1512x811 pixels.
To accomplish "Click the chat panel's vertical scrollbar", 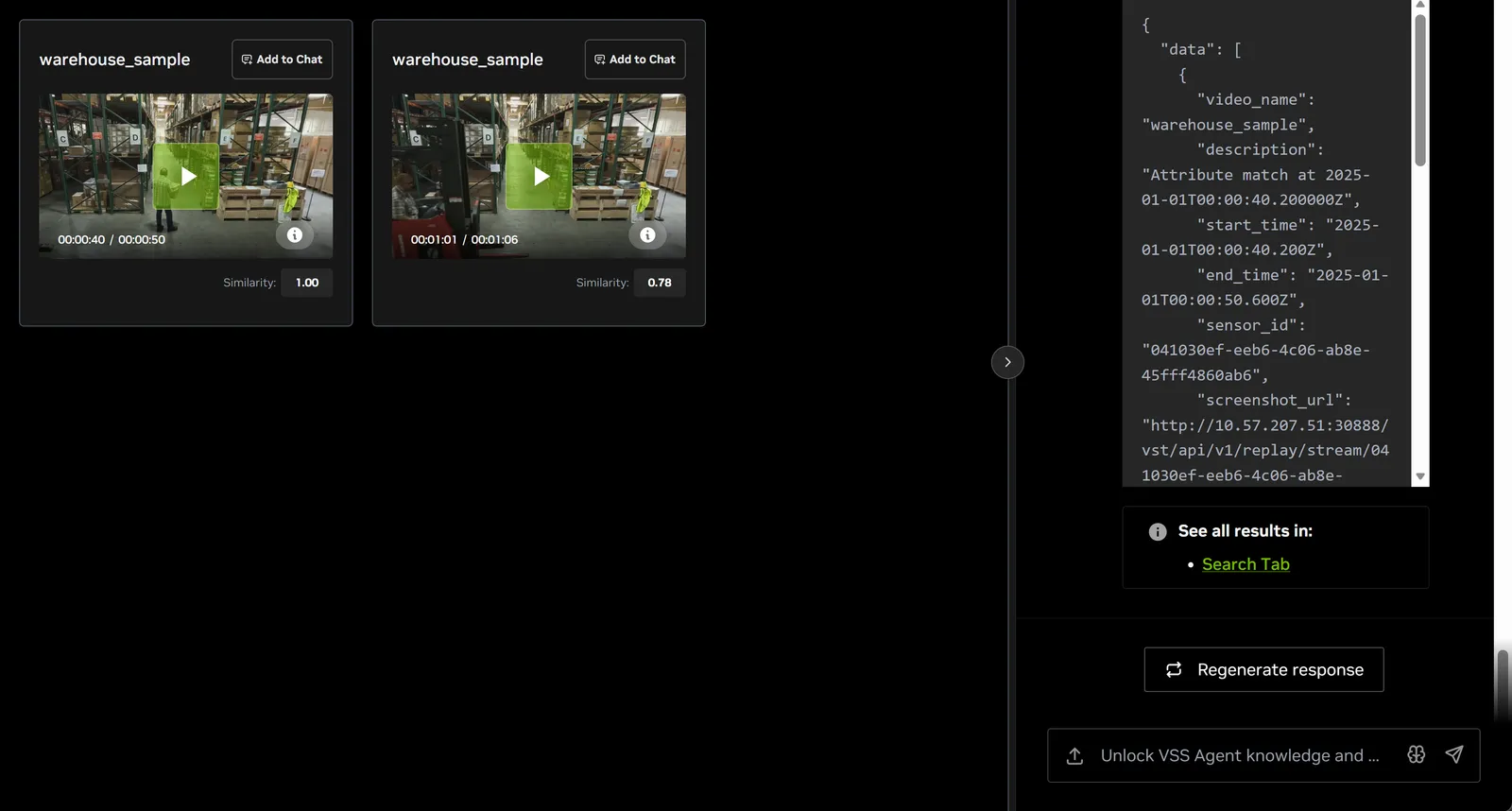I will (x=1503, y=685).
